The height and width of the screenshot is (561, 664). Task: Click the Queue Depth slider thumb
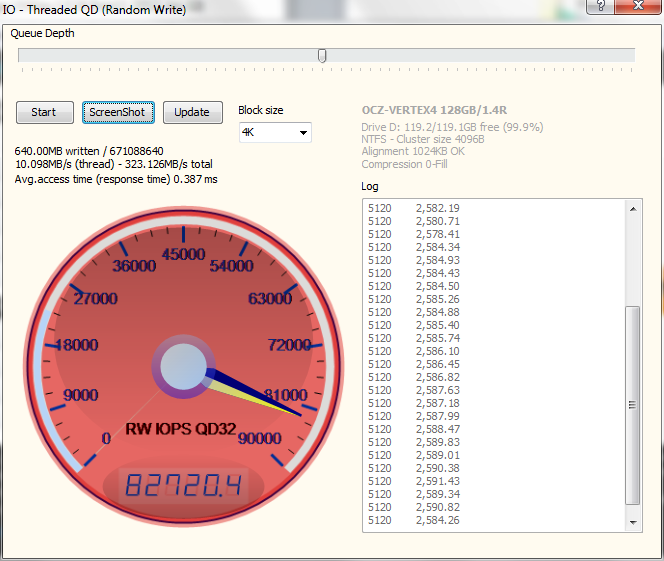click(322, 56)
